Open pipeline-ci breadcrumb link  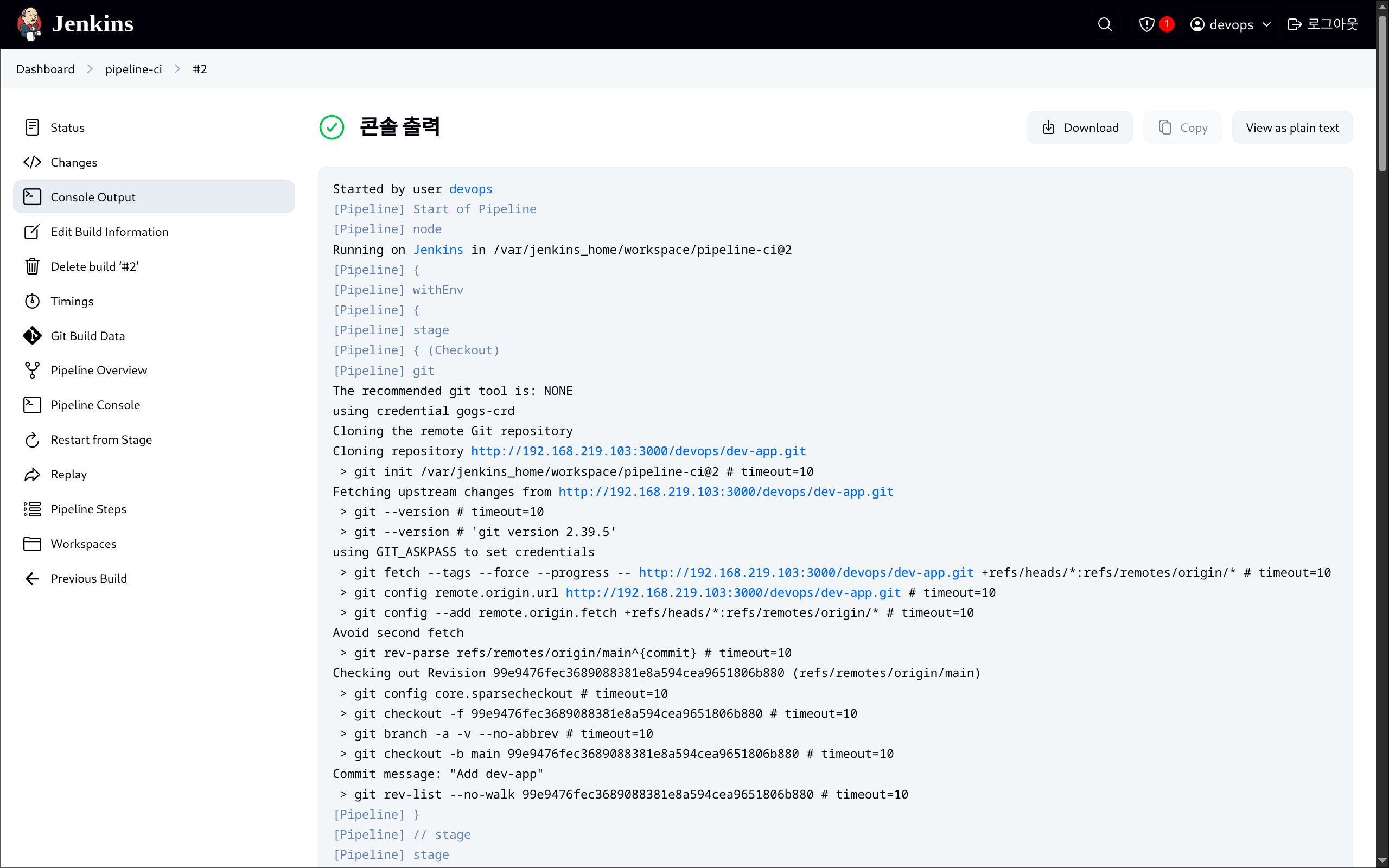[x=133, y=69]
